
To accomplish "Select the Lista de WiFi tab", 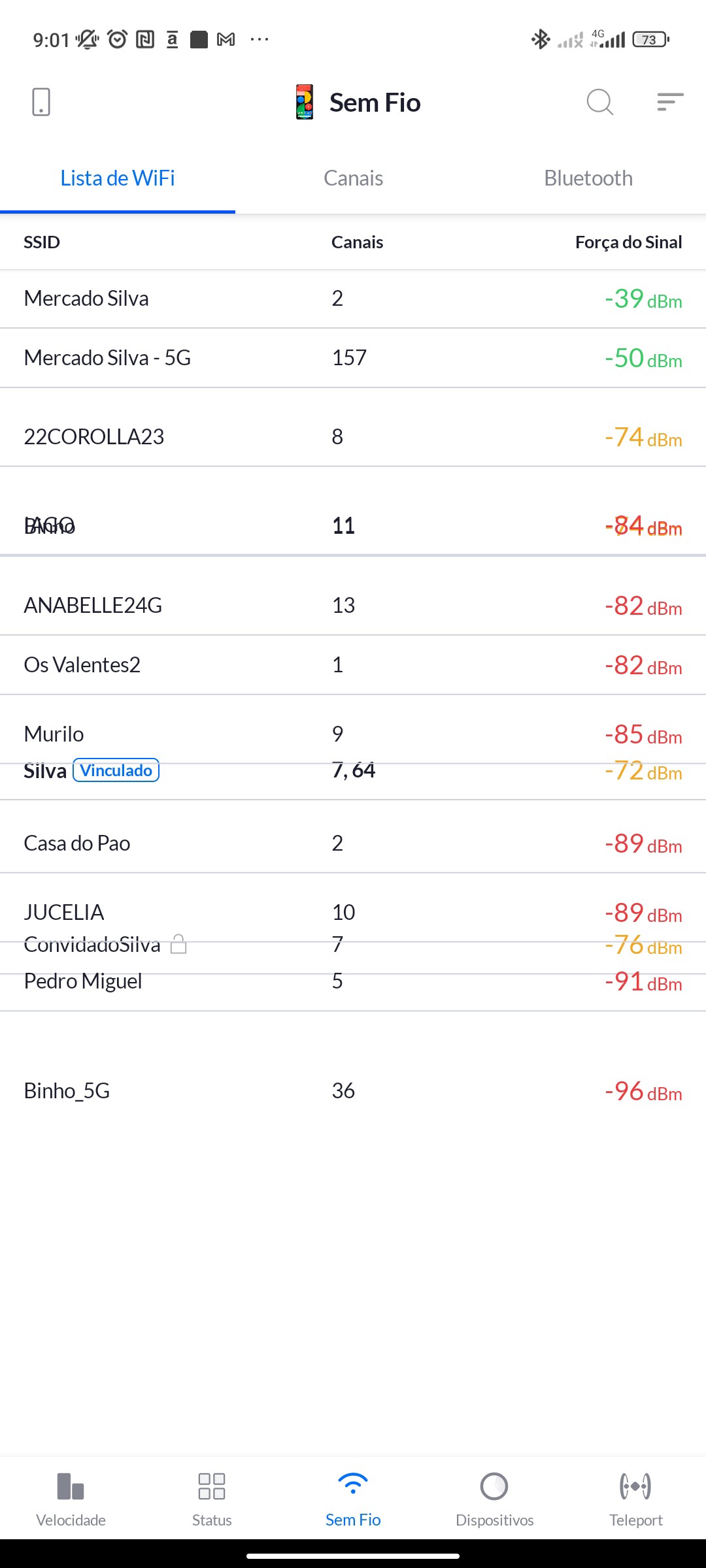I will pyautogui.click(x=118, y=178).
